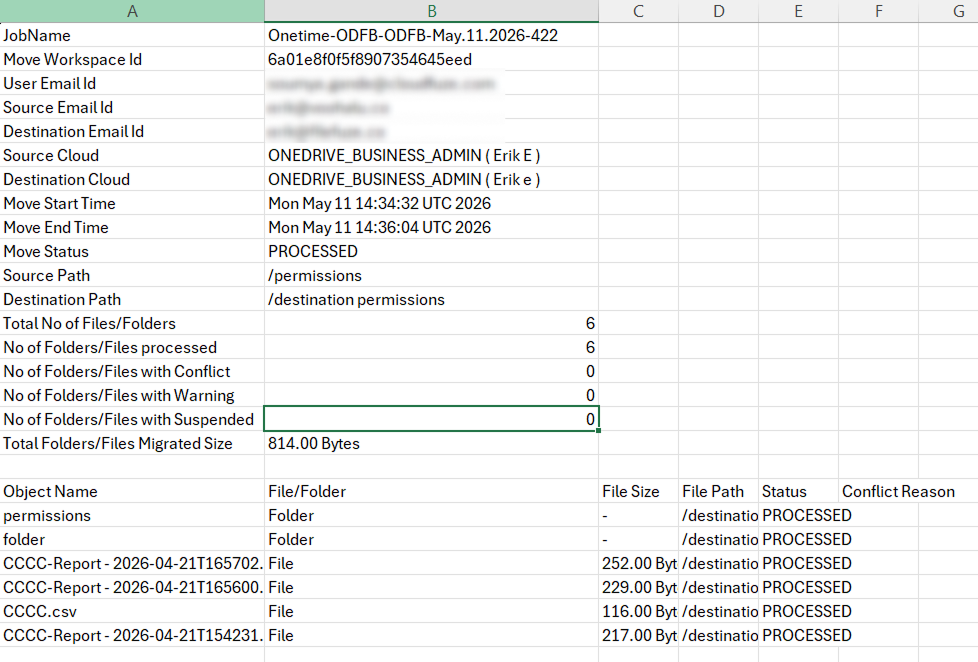Select Total No of Files/Folders value 6
This screenshot has width=978, height=662.
pos(432,323)
